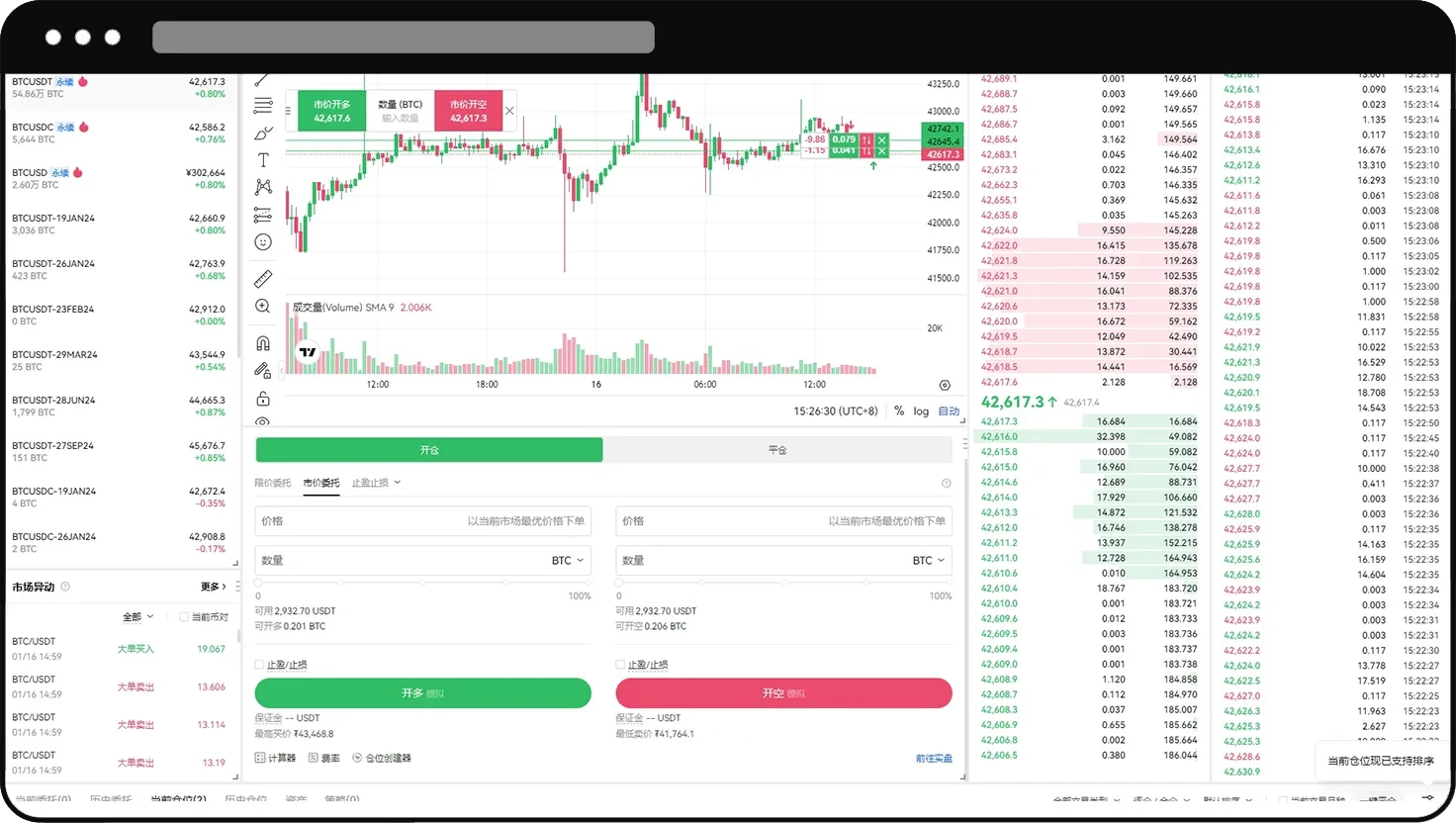This screenshot has height=823, width=1456.
Task: Select the chart Zoom-in tool
Action: tap(262, 306)
